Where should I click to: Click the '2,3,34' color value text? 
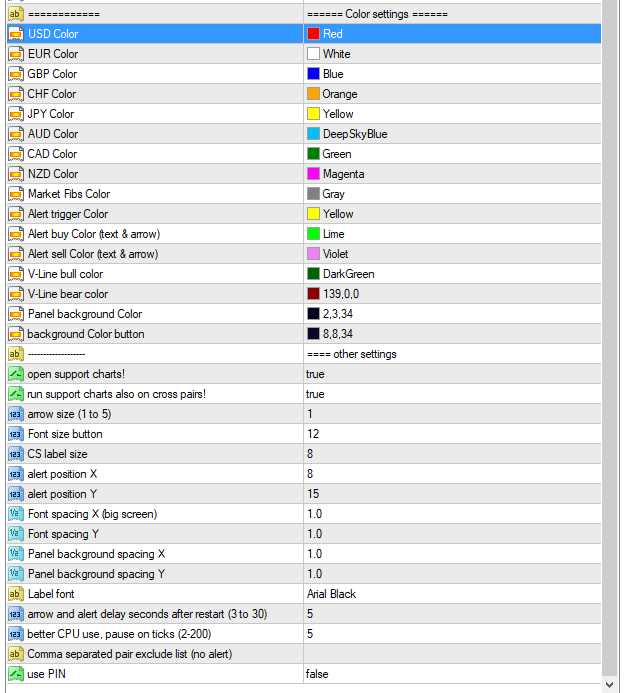pyautogui.click(x=338, y=314)
